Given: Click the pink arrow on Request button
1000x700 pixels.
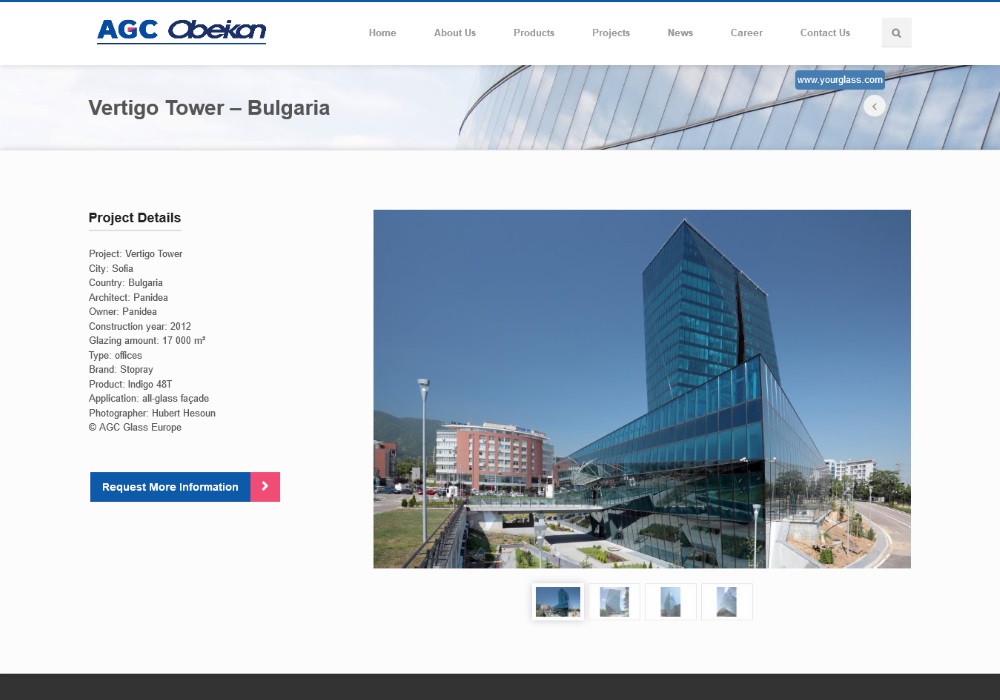Looking at the screenshot, I should pyautogui.click(x=265, y=486).
